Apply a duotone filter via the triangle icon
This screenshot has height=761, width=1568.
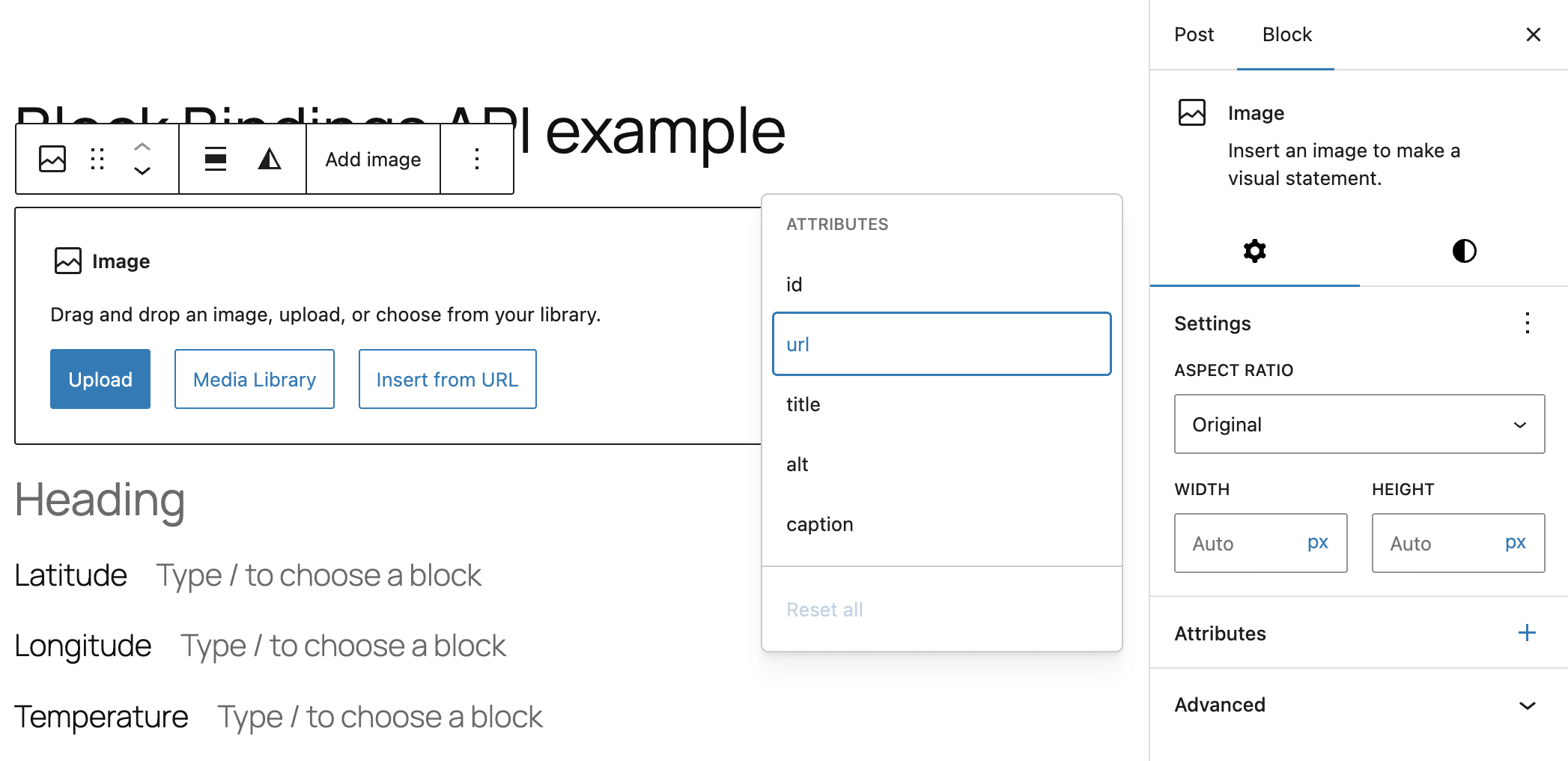[x=269, y=159]
